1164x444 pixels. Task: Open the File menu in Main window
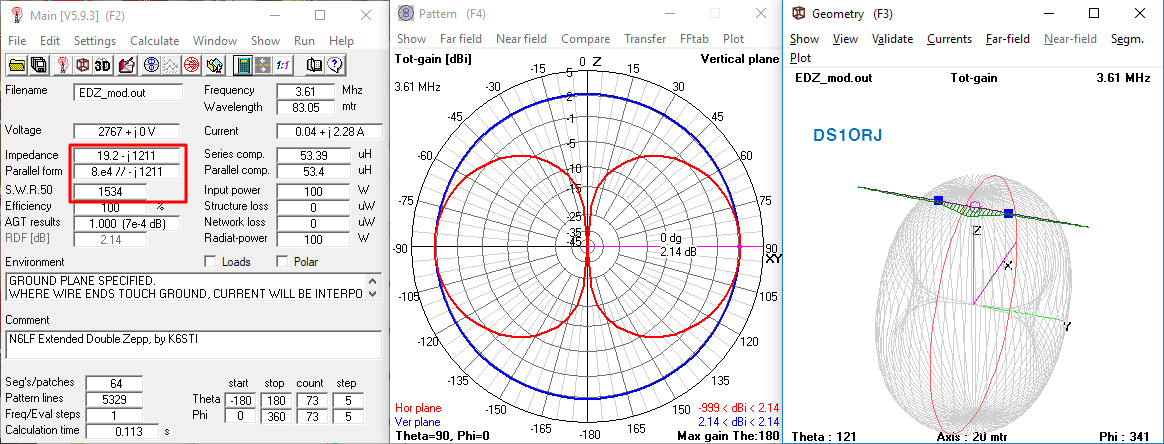coord(17,41)
